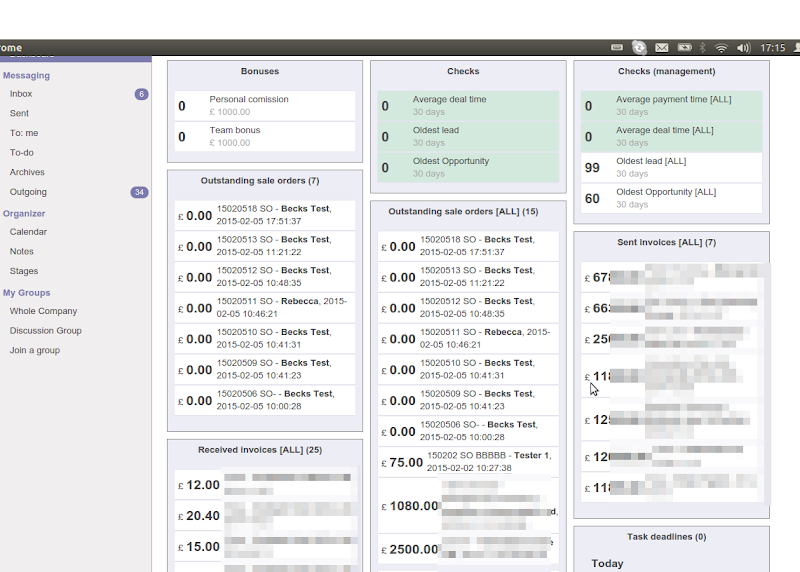The image size is (800, 572).
Task: Click the Checks (management) panel title
Action: [x=666, y=71]
